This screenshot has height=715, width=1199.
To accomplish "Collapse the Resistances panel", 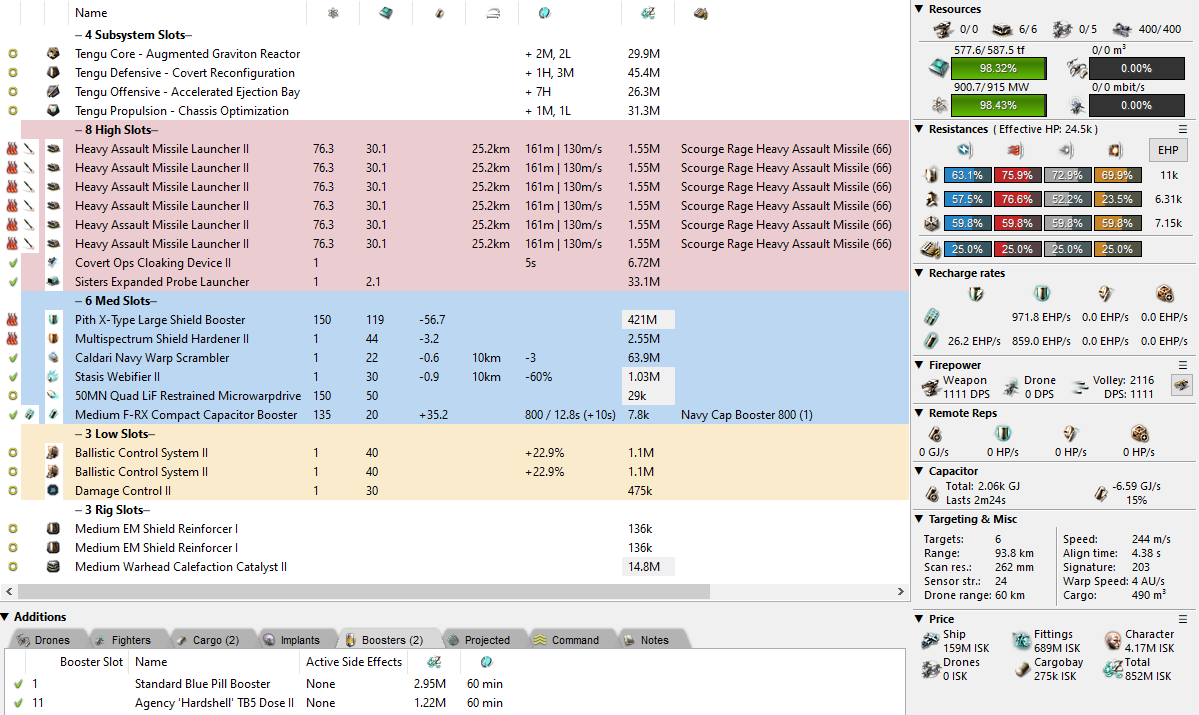I will tap(920, 129).
